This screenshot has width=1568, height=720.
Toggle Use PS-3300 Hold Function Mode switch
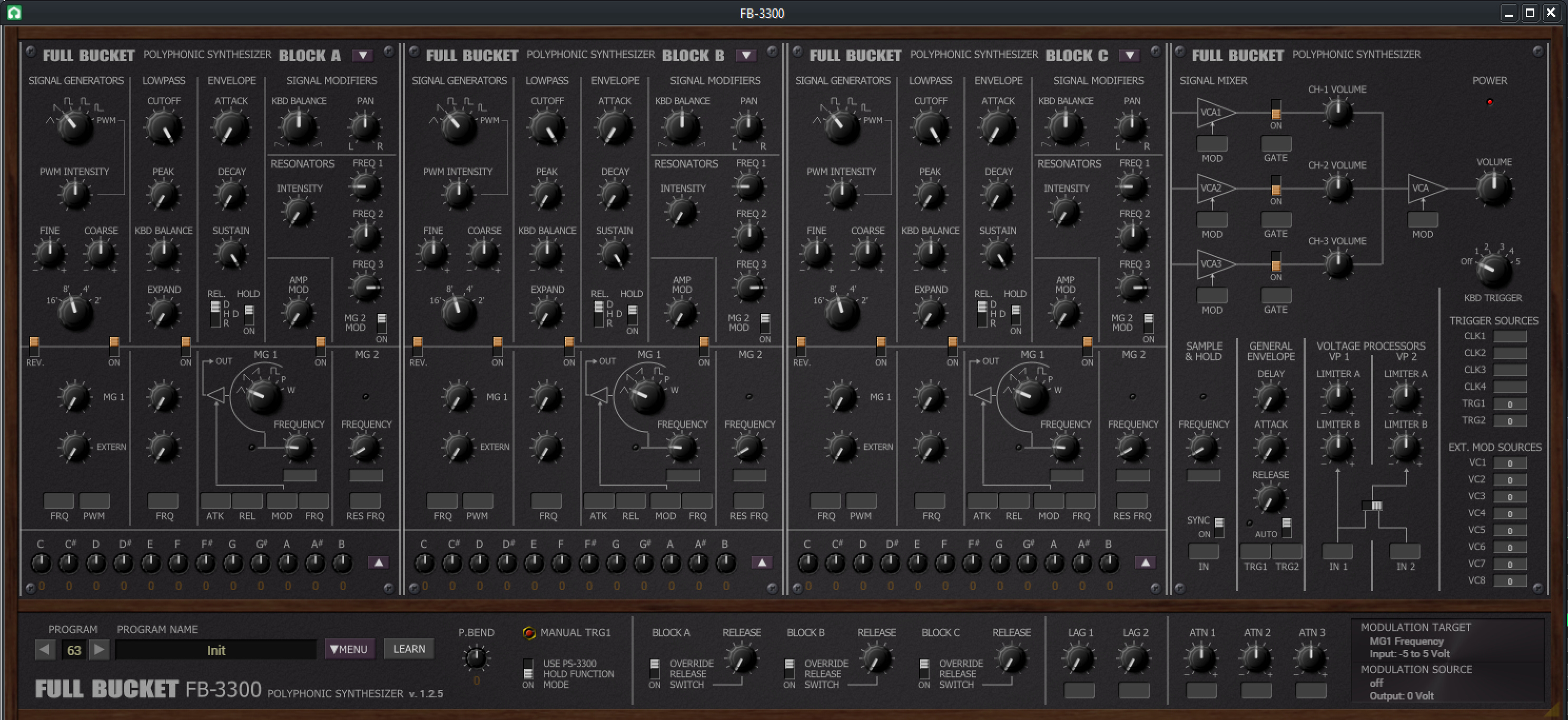[528, 669]
